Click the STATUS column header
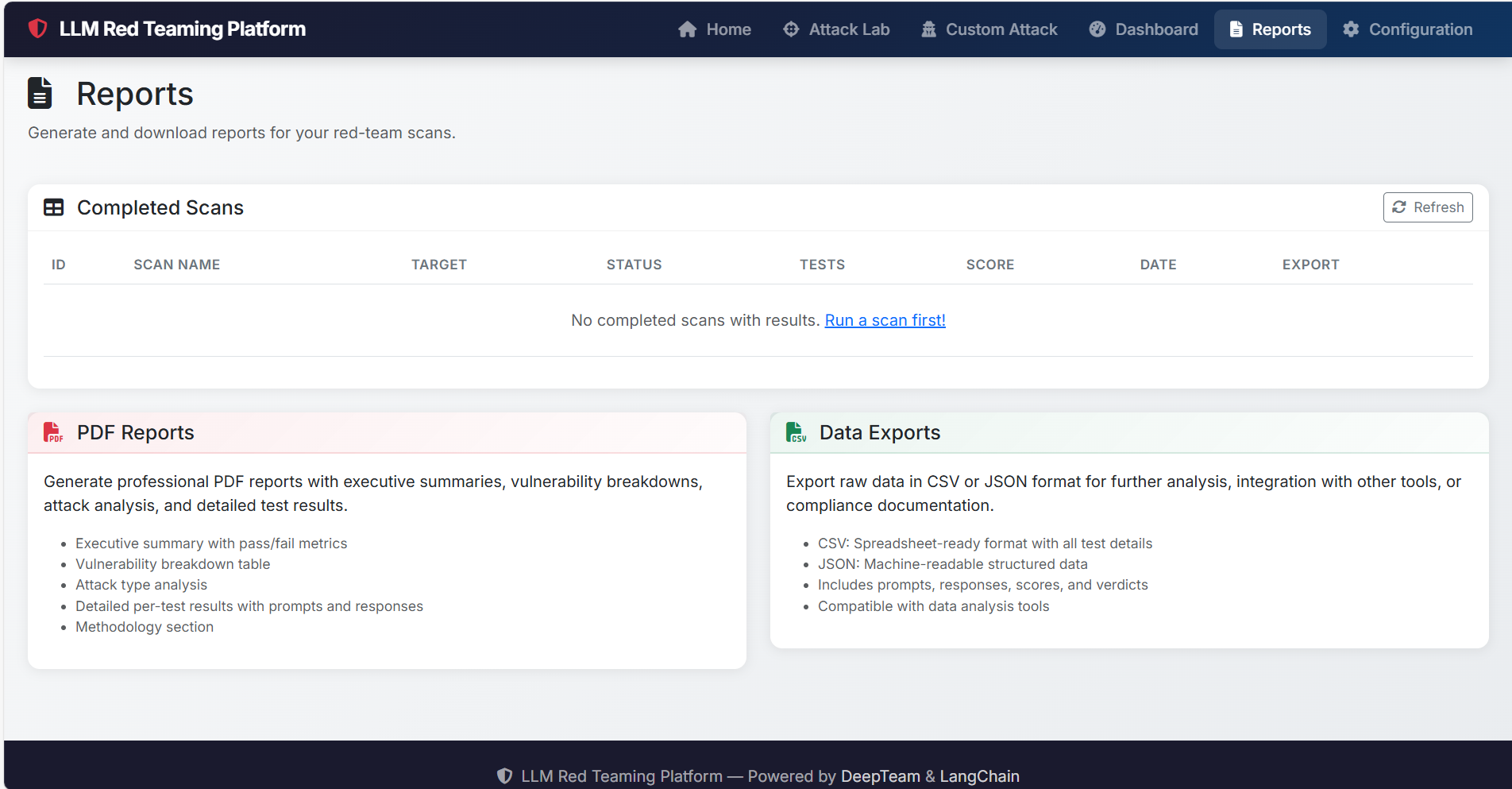1512x789 pixels. click(634, 265)
